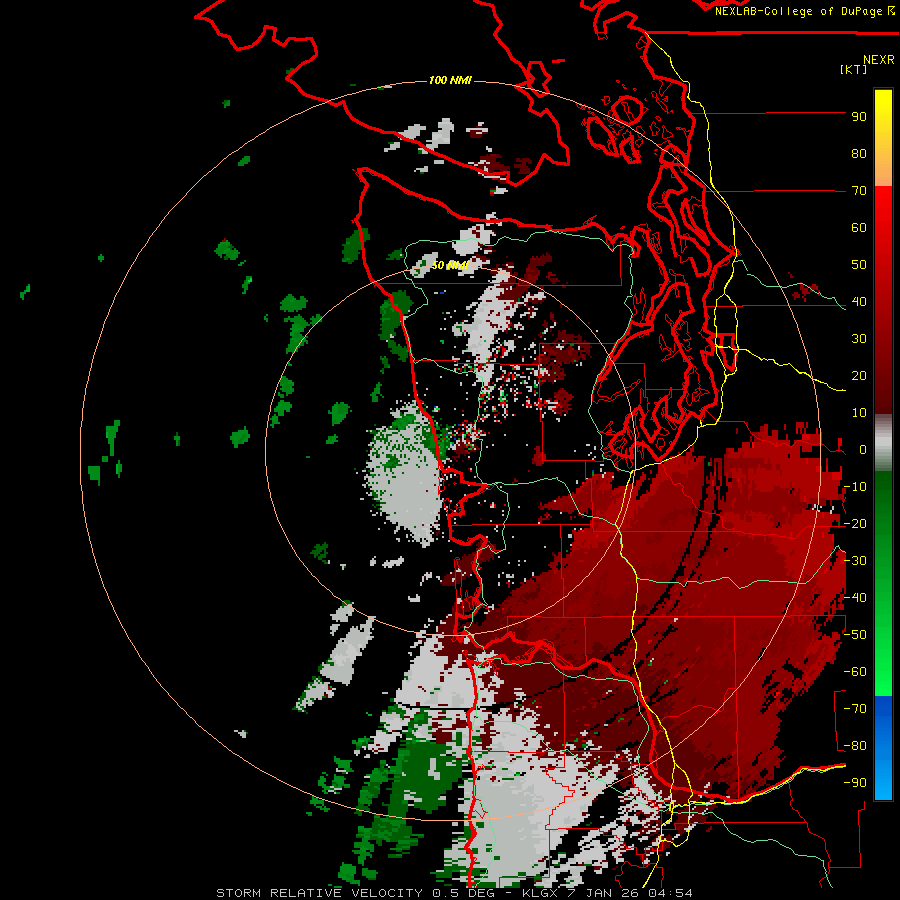900x900 pixels.
Task: Click the gray zero-velocity segment of color bar
Action: point(883,443)
